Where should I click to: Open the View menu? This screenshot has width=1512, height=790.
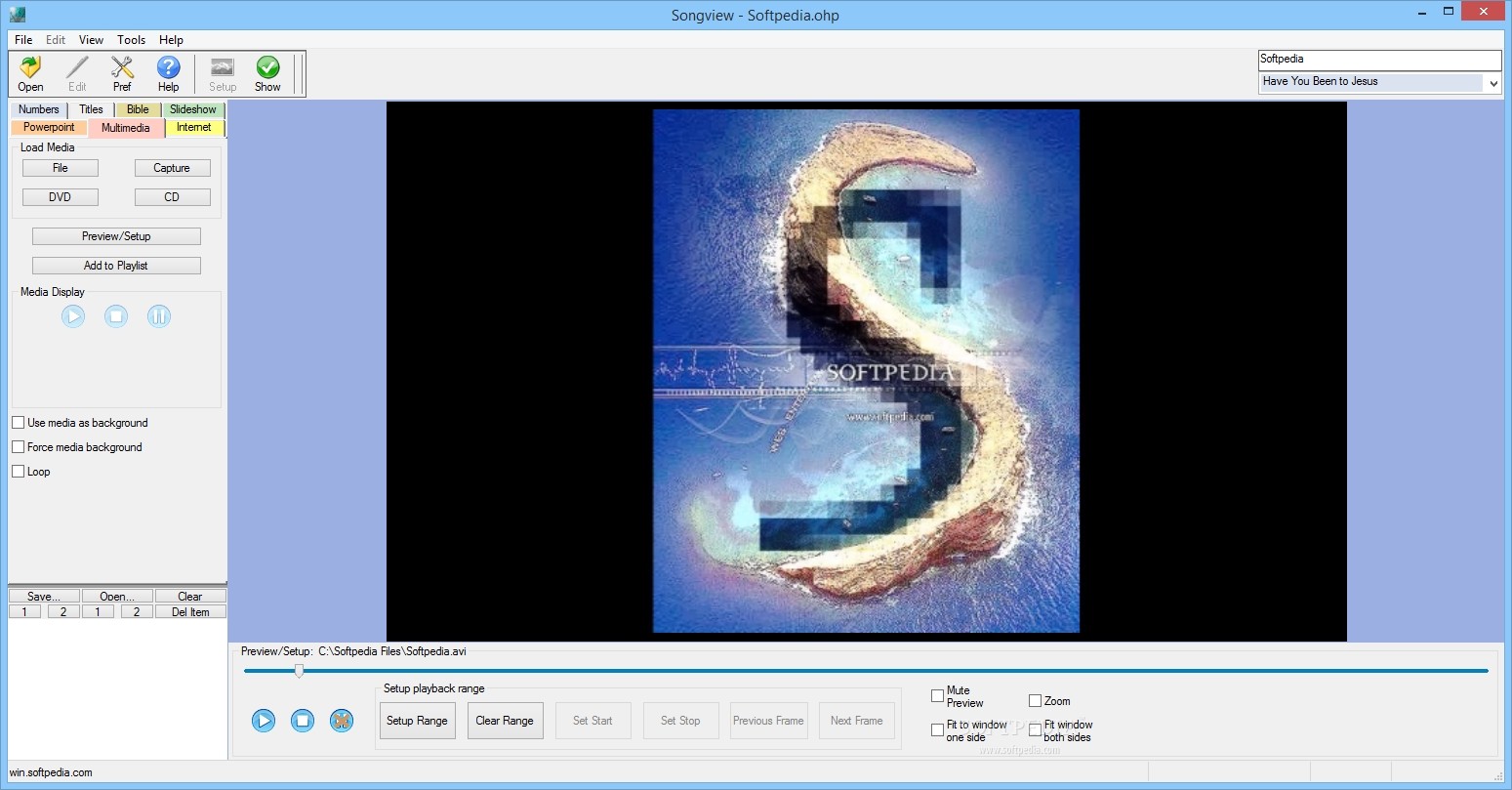coord(91,40)
